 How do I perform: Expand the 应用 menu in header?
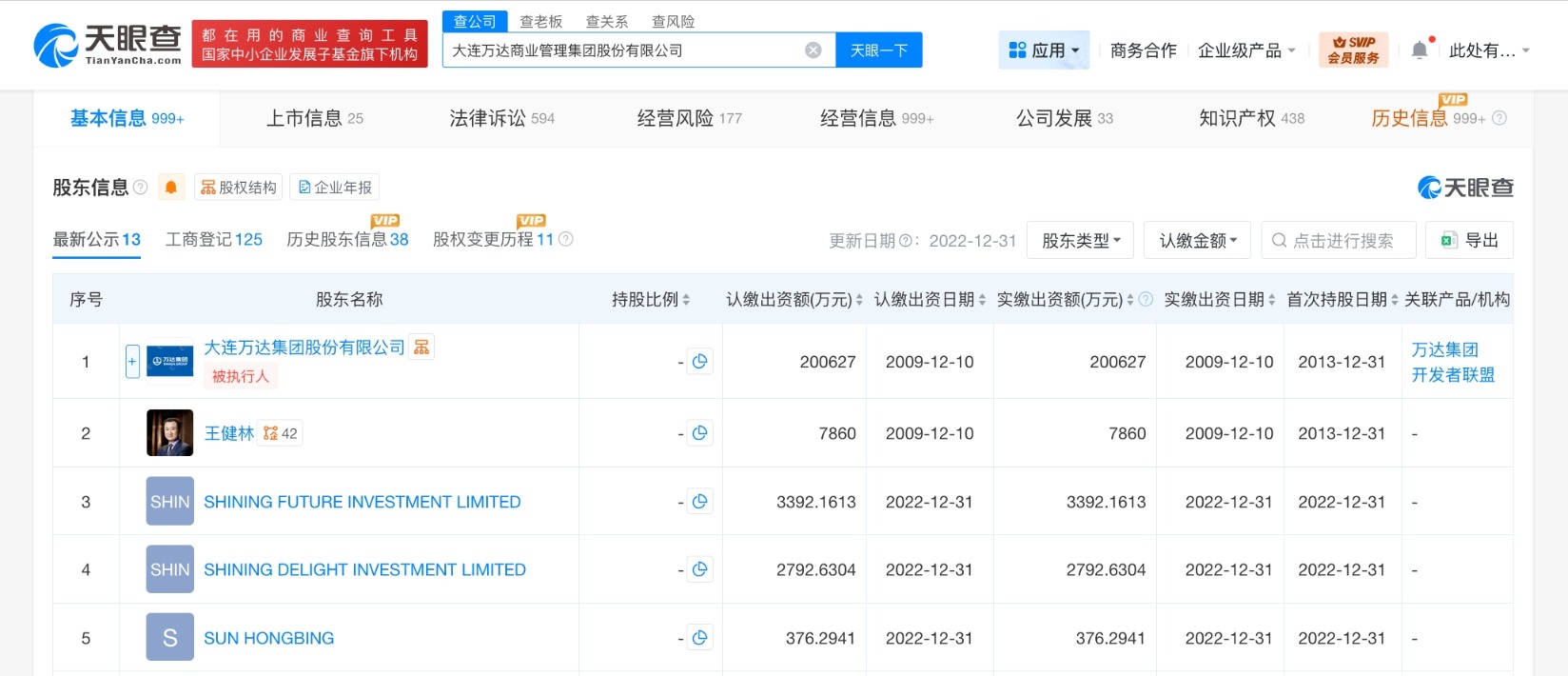pos(1044,50)
